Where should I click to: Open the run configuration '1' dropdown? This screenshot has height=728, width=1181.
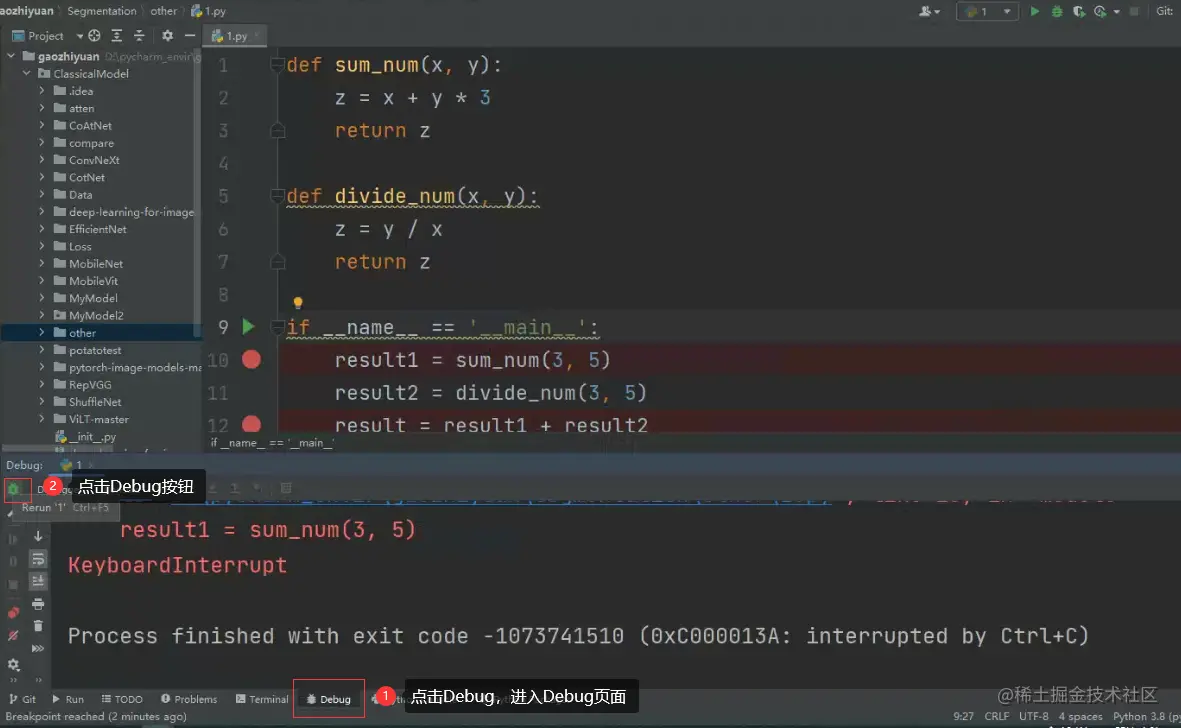(987, 11)
